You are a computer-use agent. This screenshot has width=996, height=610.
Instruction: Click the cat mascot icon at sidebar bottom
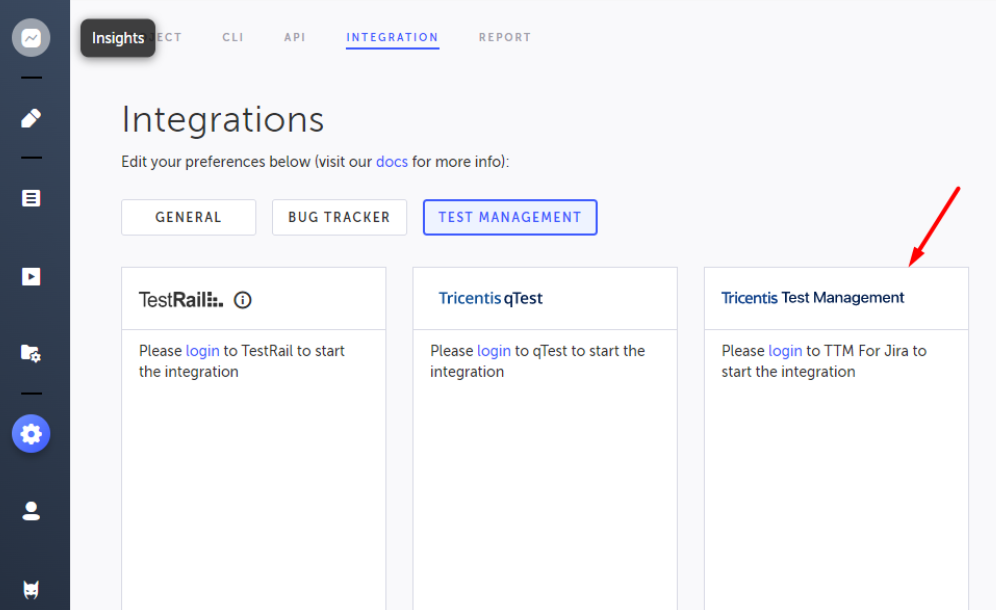pyautogui.click(x=31, y=590)
